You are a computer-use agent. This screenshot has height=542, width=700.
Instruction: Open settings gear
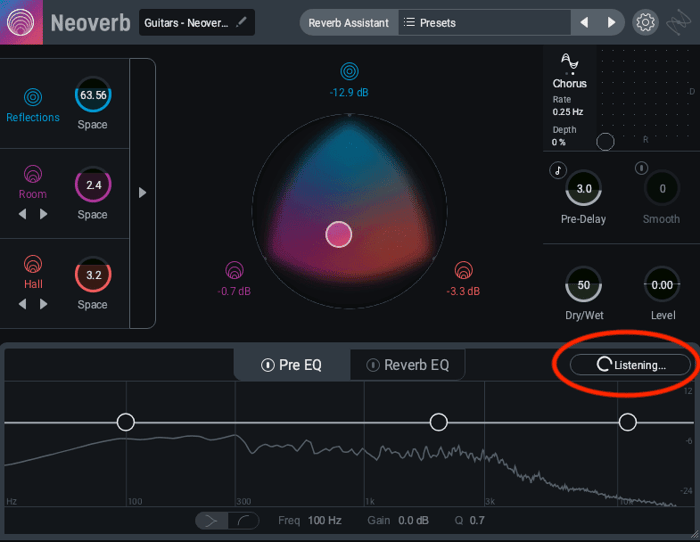click(x=645, y=22)
